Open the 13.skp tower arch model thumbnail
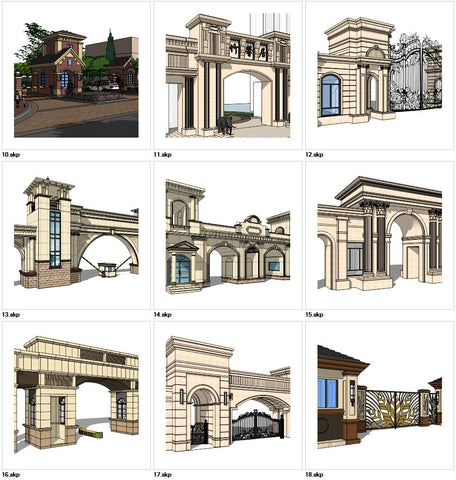The width and height of the screenshot is (456, 480). pos(76,235)
